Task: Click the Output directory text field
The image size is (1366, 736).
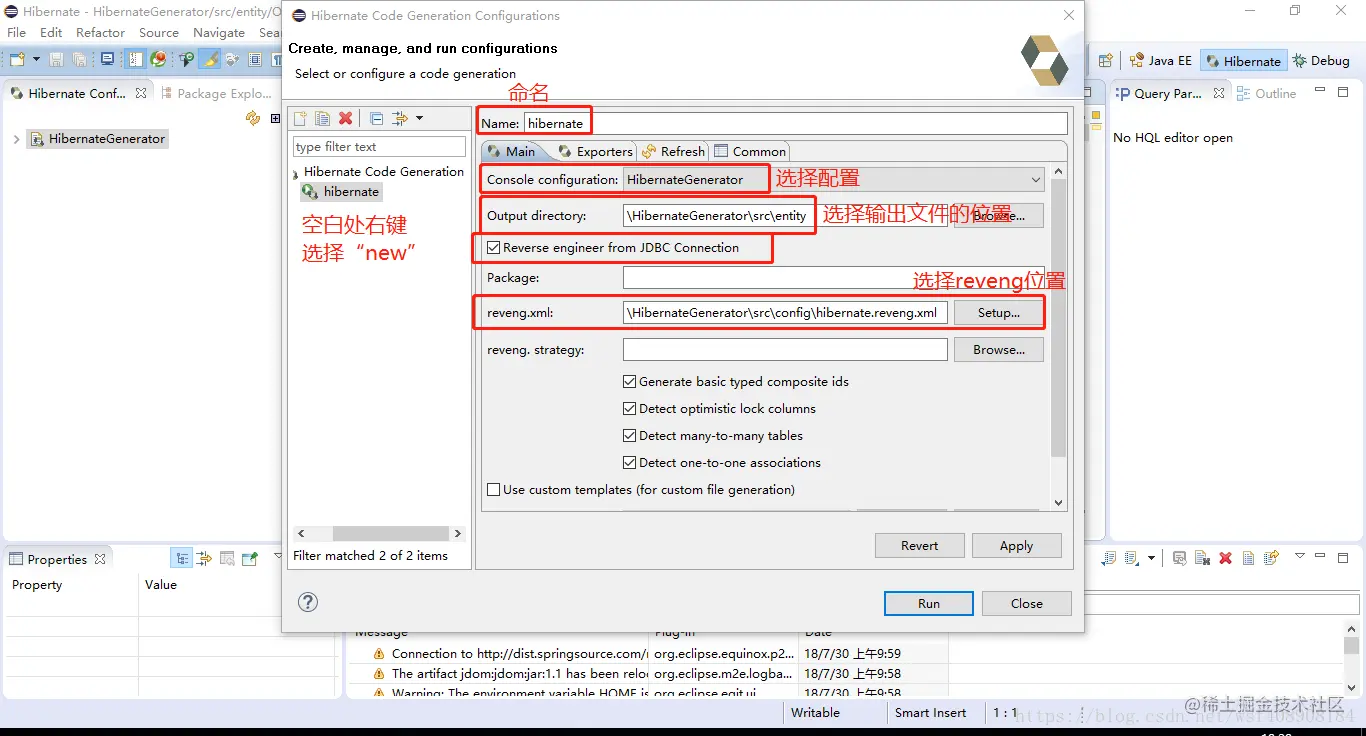Action: pos(785,215)
